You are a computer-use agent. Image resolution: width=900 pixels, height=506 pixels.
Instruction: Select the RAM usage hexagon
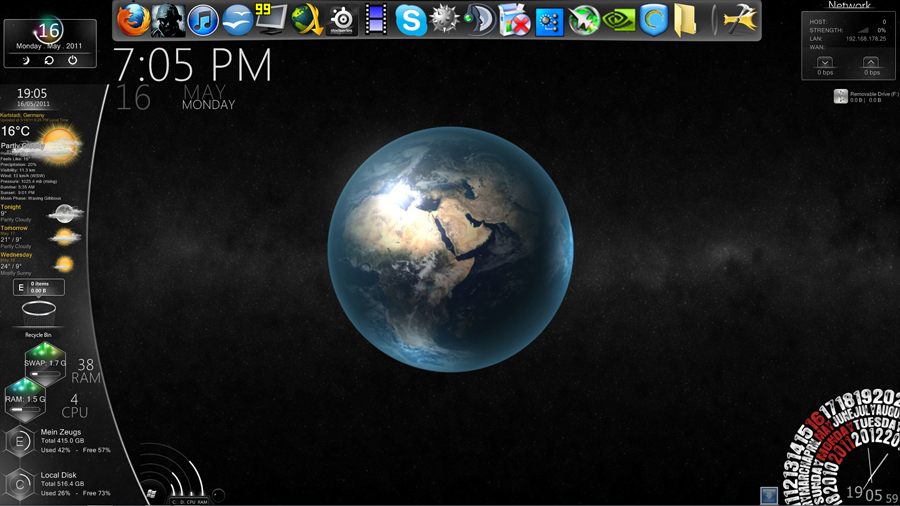pos(25,399)
